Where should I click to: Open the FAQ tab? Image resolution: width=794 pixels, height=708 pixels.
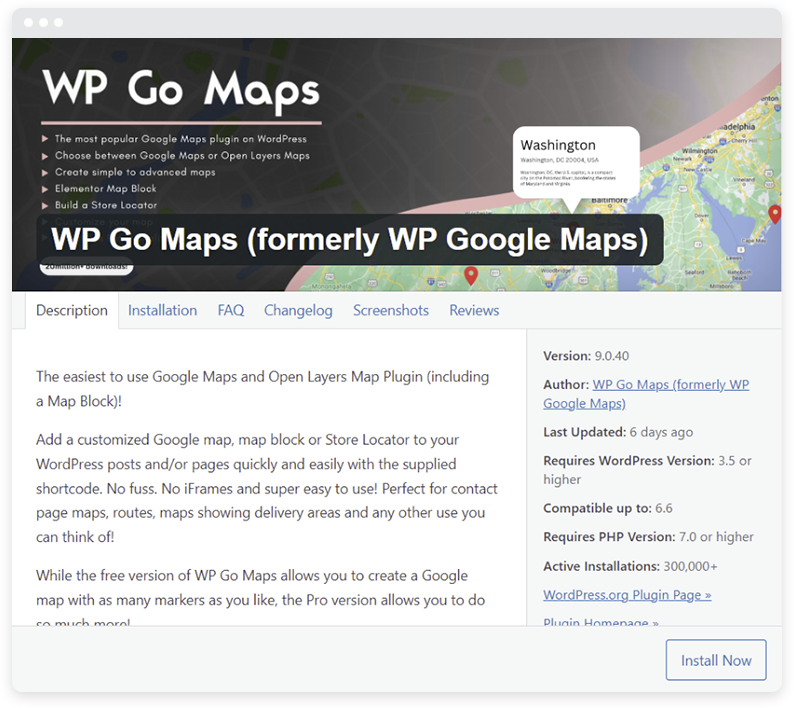pos(231,310)
